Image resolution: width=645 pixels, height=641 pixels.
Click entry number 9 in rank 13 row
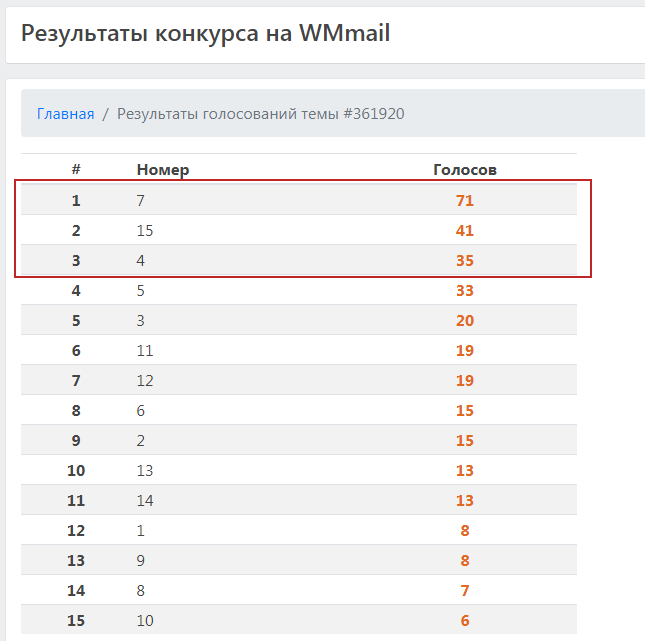pos(141,561)
